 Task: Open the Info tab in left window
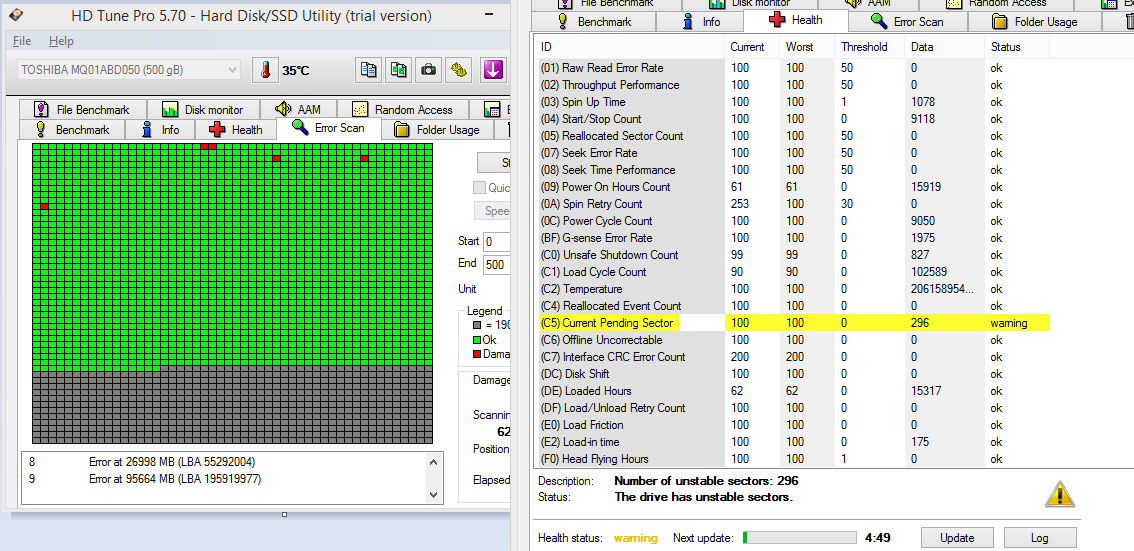(161, 129)
